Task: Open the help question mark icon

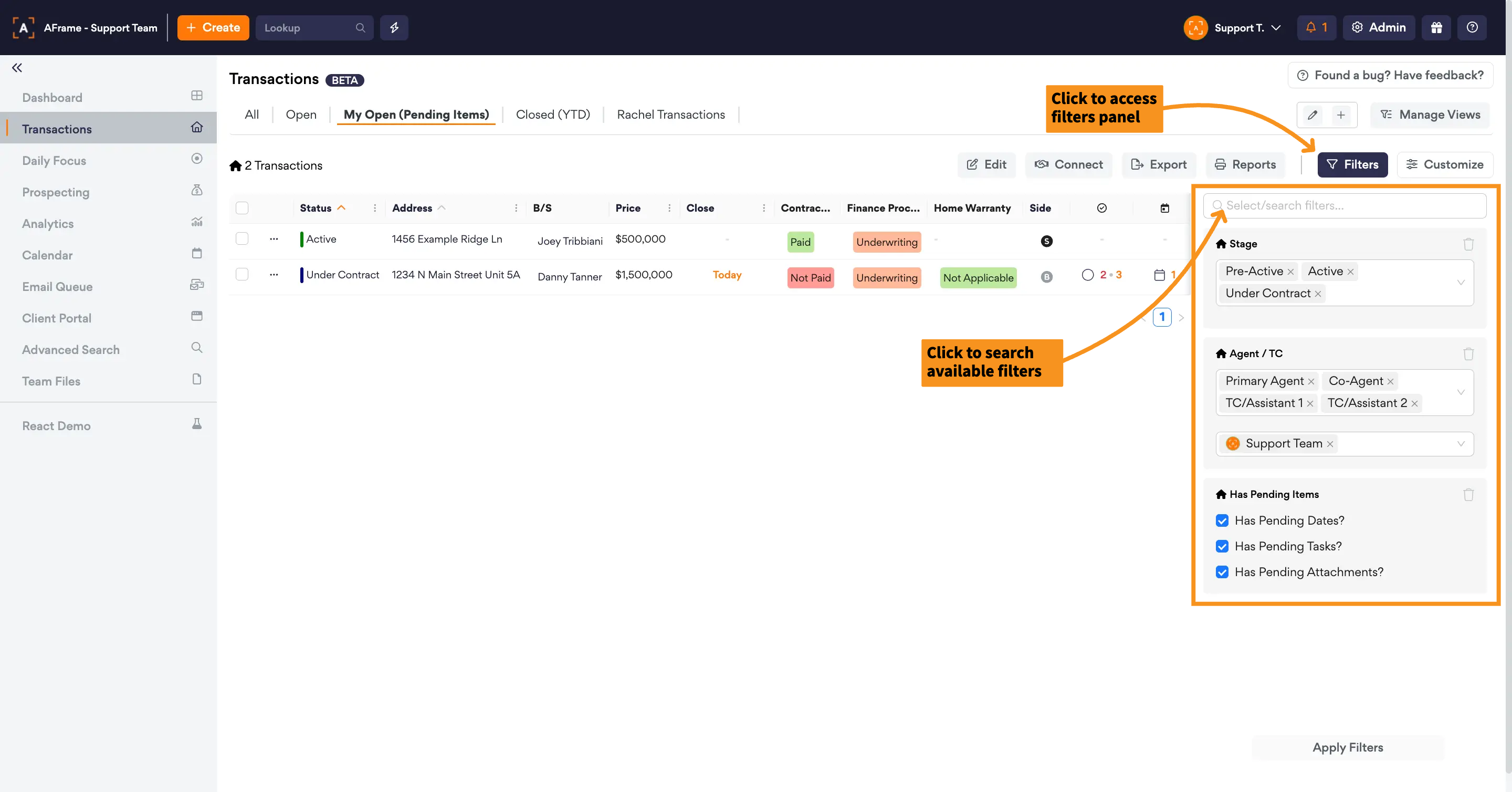Action: coord(1472,28)
